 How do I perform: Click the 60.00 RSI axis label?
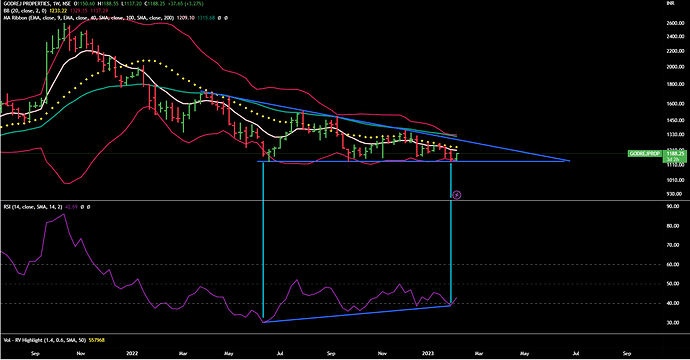[673, 264]
